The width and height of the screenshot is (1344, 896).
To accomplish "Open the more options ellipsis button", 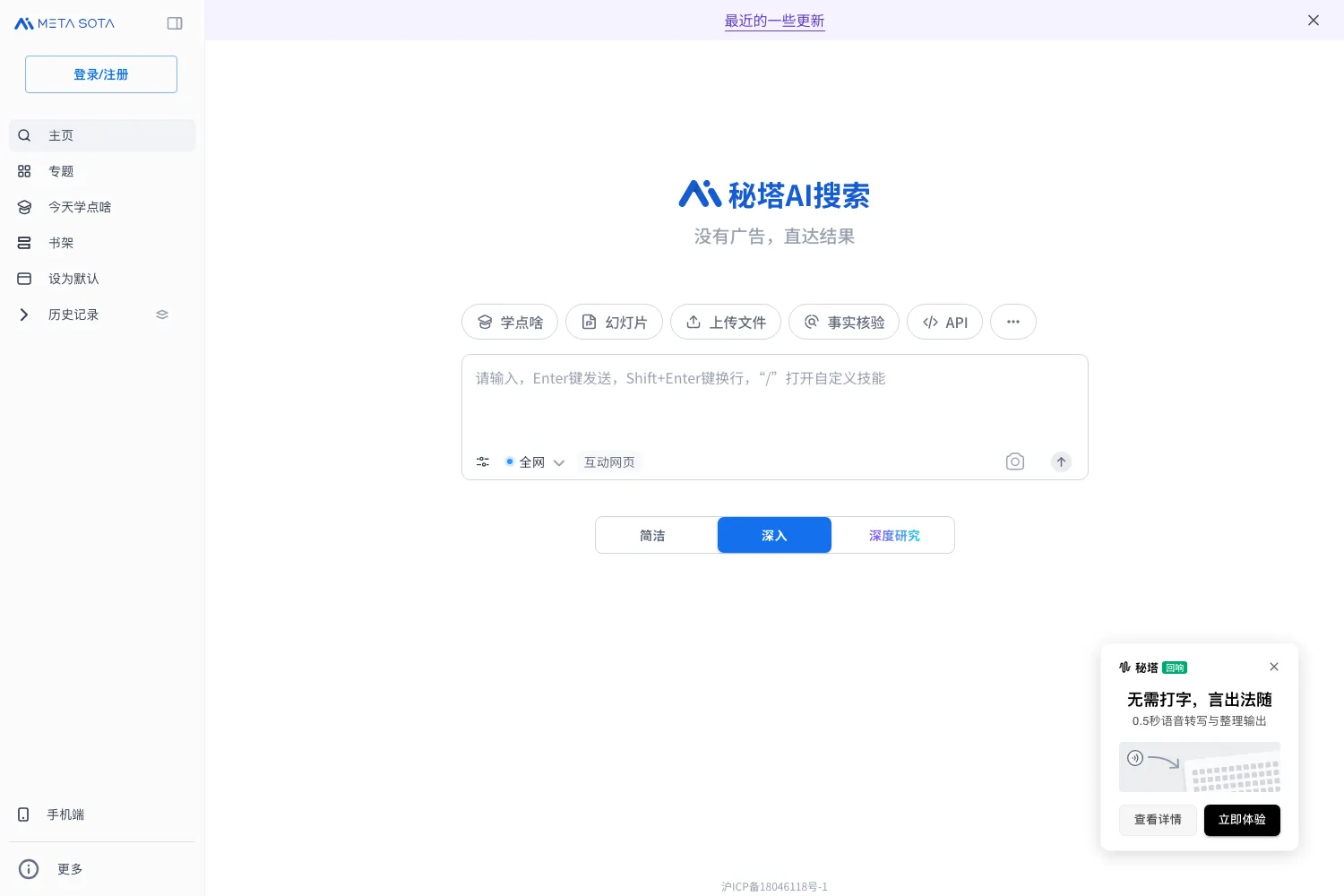I will pyautogui.click(x=1013, y=322).
